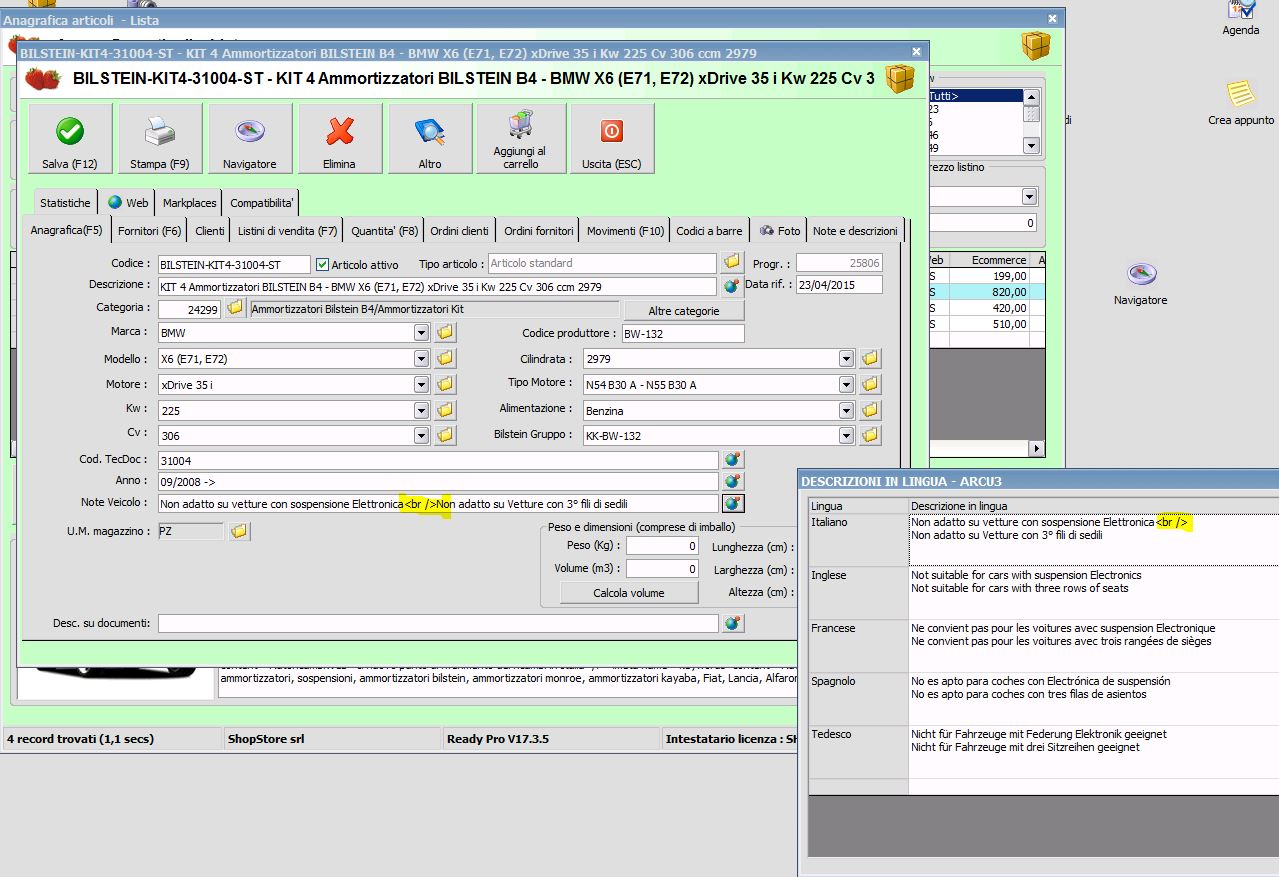Click the Volume (m3) input field
This screenshot has width=1279, height=877.
click(662, 569)
